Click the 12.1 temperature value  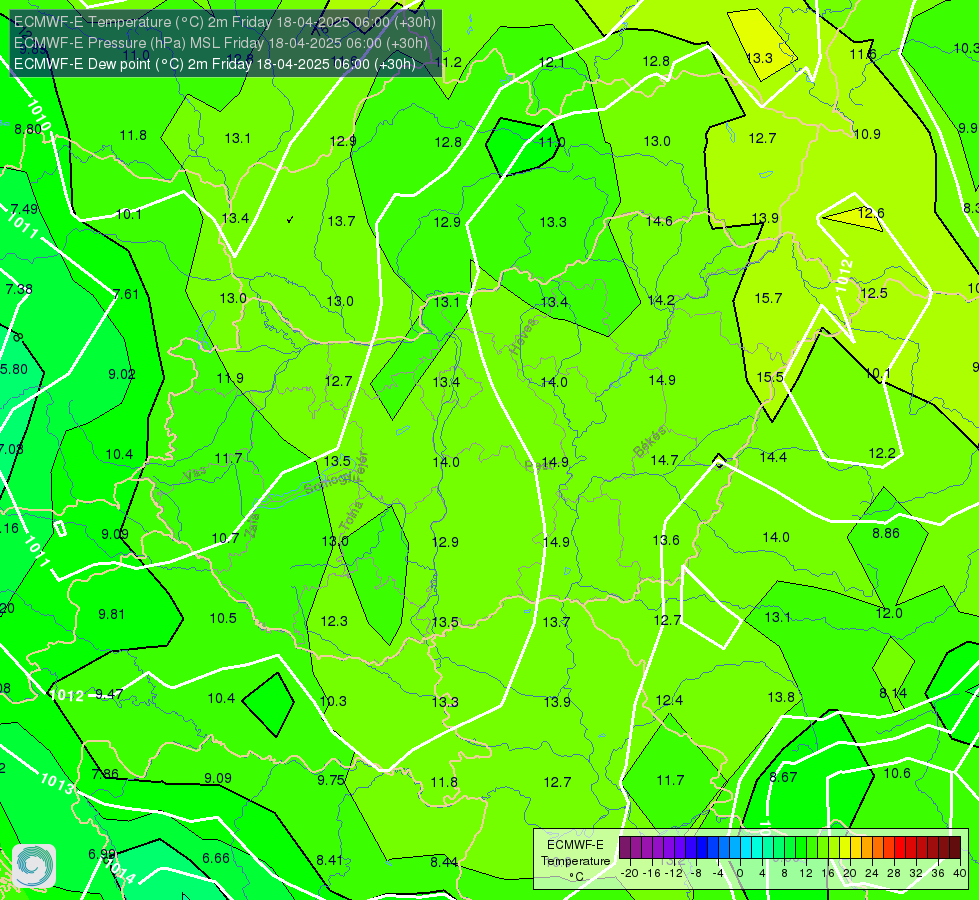(x=551, y=62)
